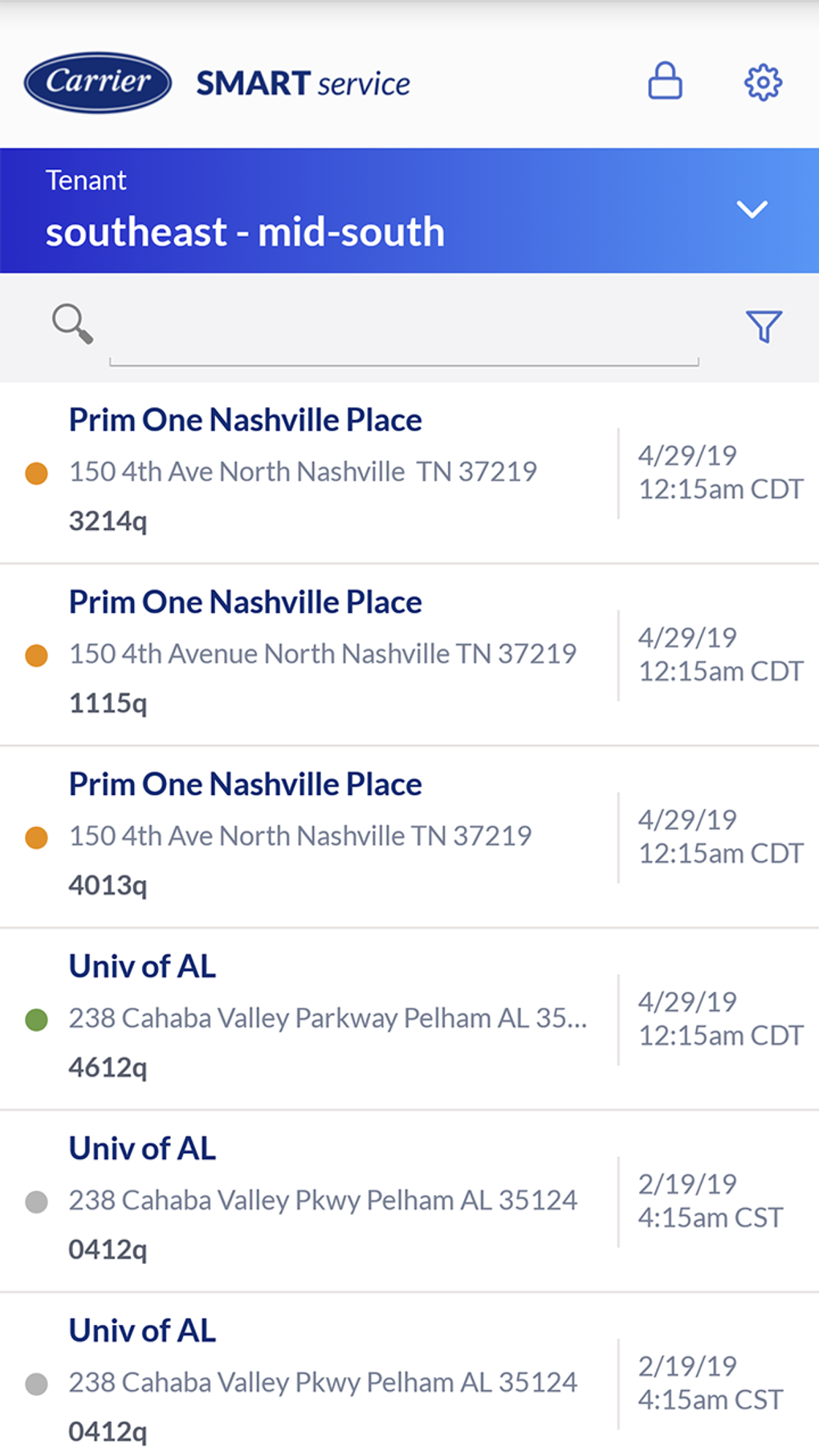Open settings via the gear icon

point(762,82)
